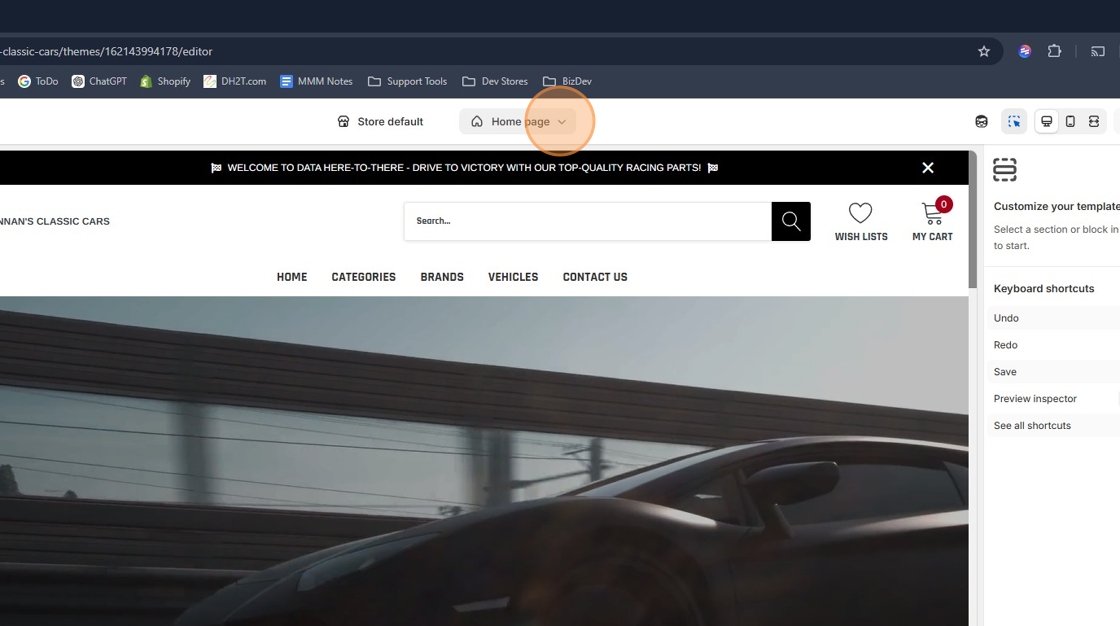Open My Cart icon
This screenshot has width=1120, height=626.
click(931, 214)
